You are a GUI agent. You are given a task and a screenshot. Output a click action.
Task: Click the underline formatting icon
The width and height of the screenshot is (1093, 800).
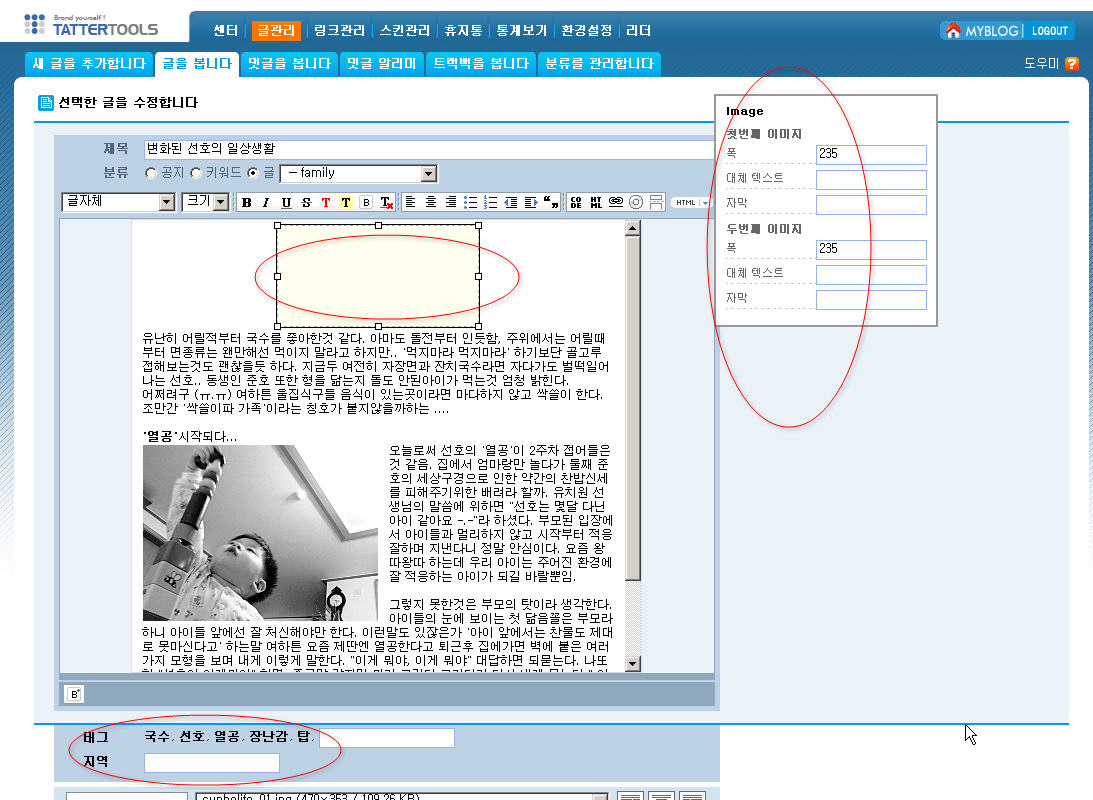(286, 203)
